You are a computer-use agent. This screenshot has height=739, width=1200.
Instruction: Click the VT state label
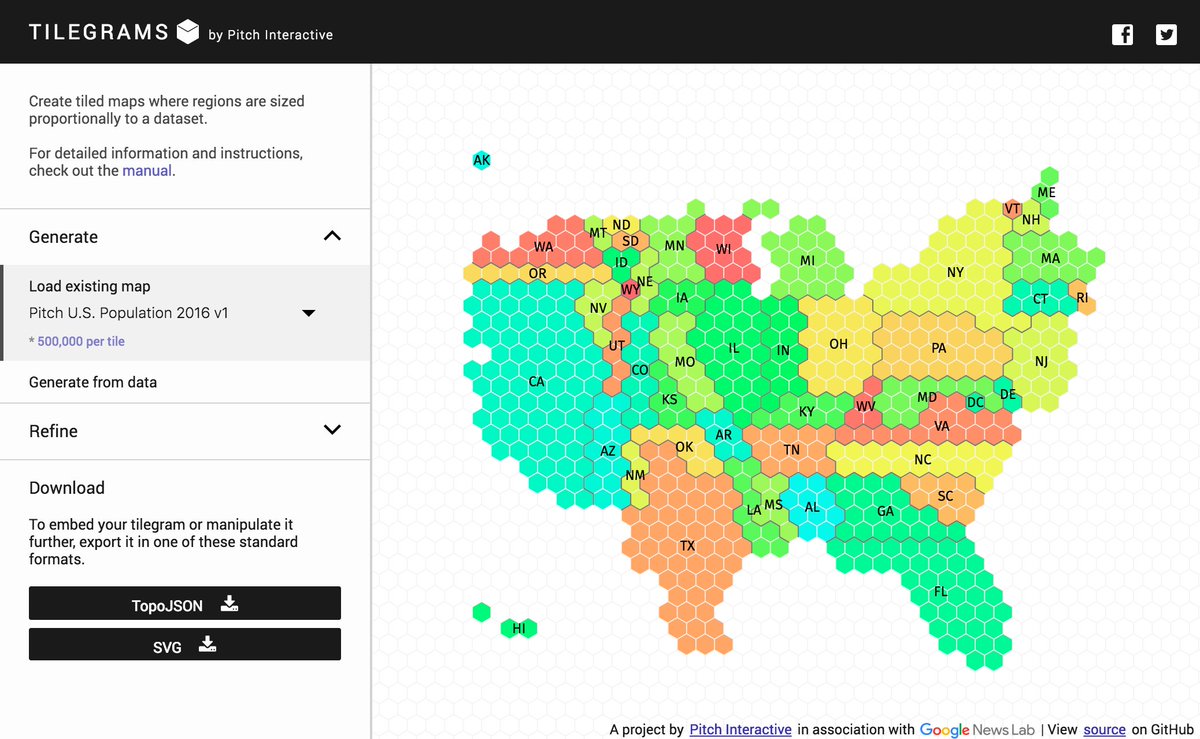point(1012,209)
